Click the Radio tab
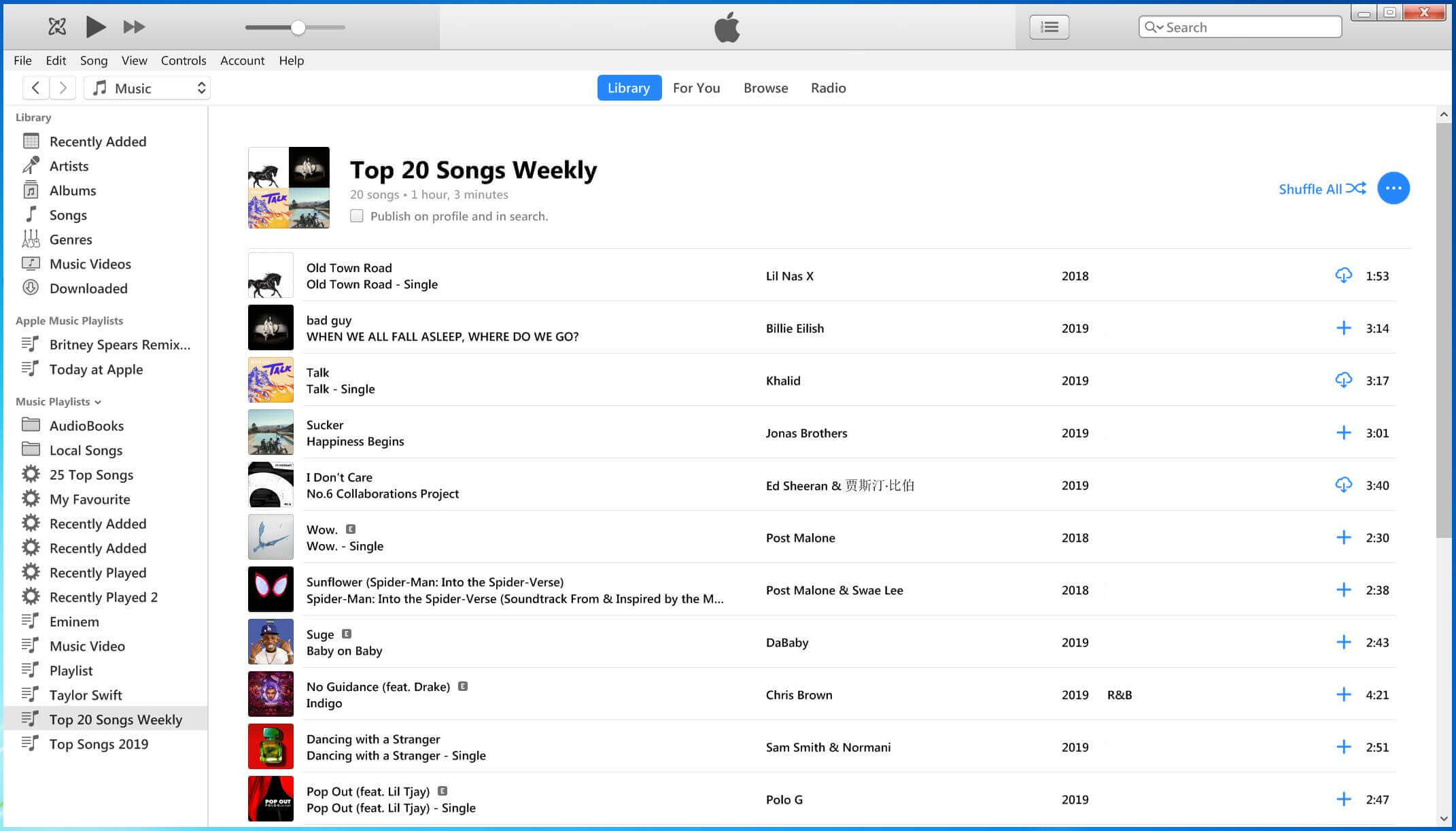The height and width of the screenshot is (831, 1456). click(x=828, y=87)
